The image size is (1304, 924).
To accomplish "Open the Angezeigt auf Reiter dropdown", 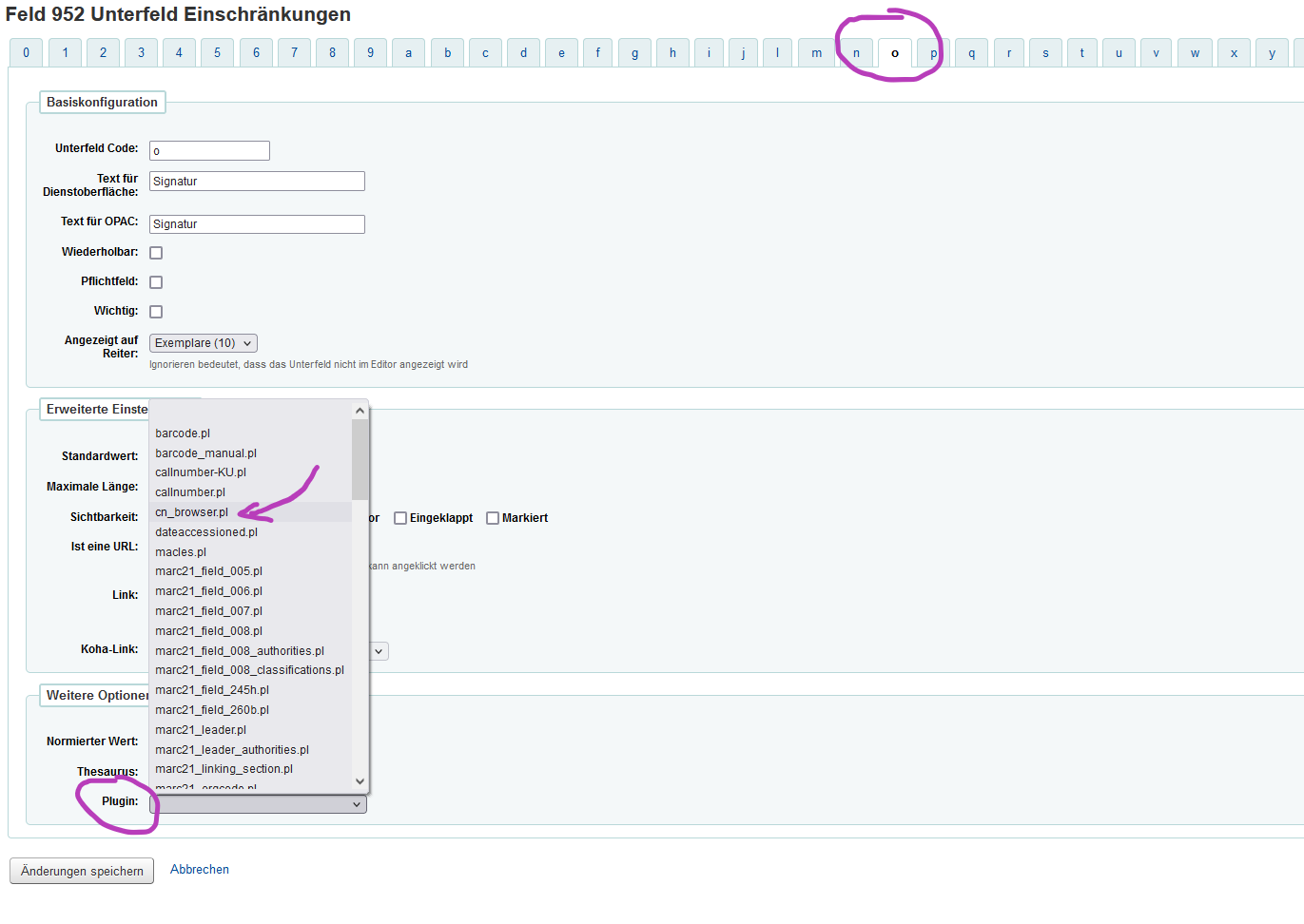I will [x=203, y=343].
